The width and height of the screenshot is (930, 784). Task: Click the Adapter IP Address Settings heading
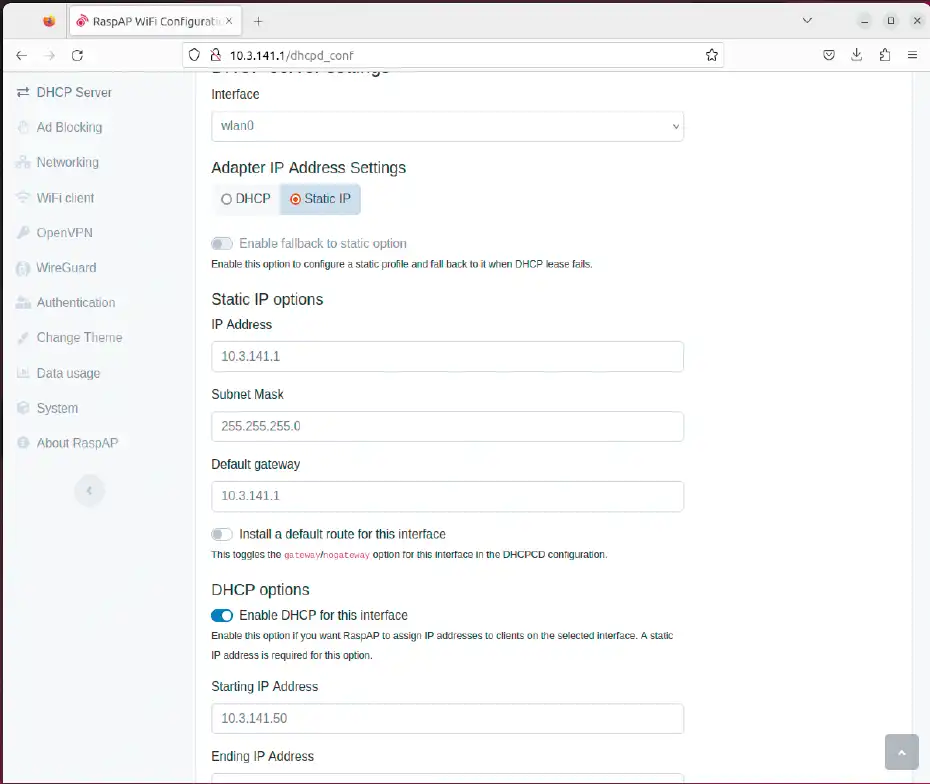click(308, 168)
